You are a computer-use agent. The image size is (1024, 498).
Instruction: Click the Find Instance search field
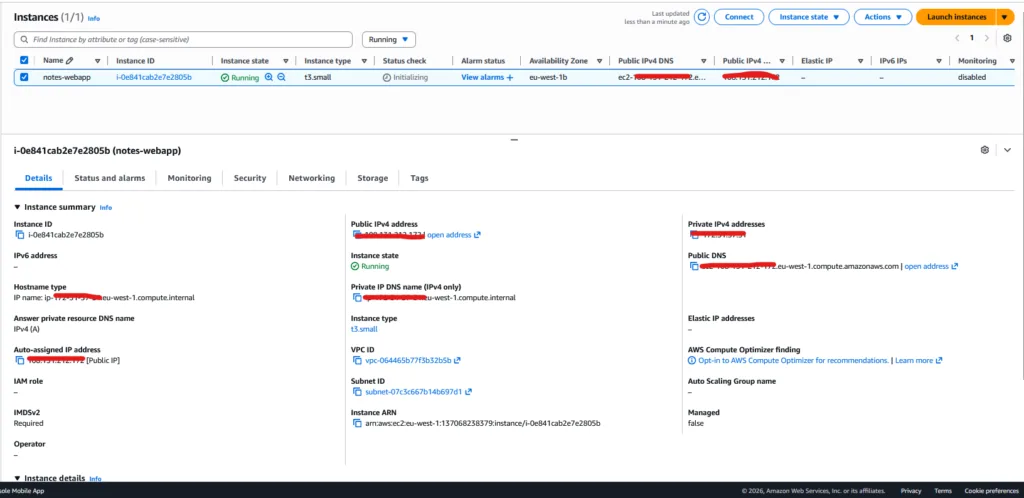[185, 39]
